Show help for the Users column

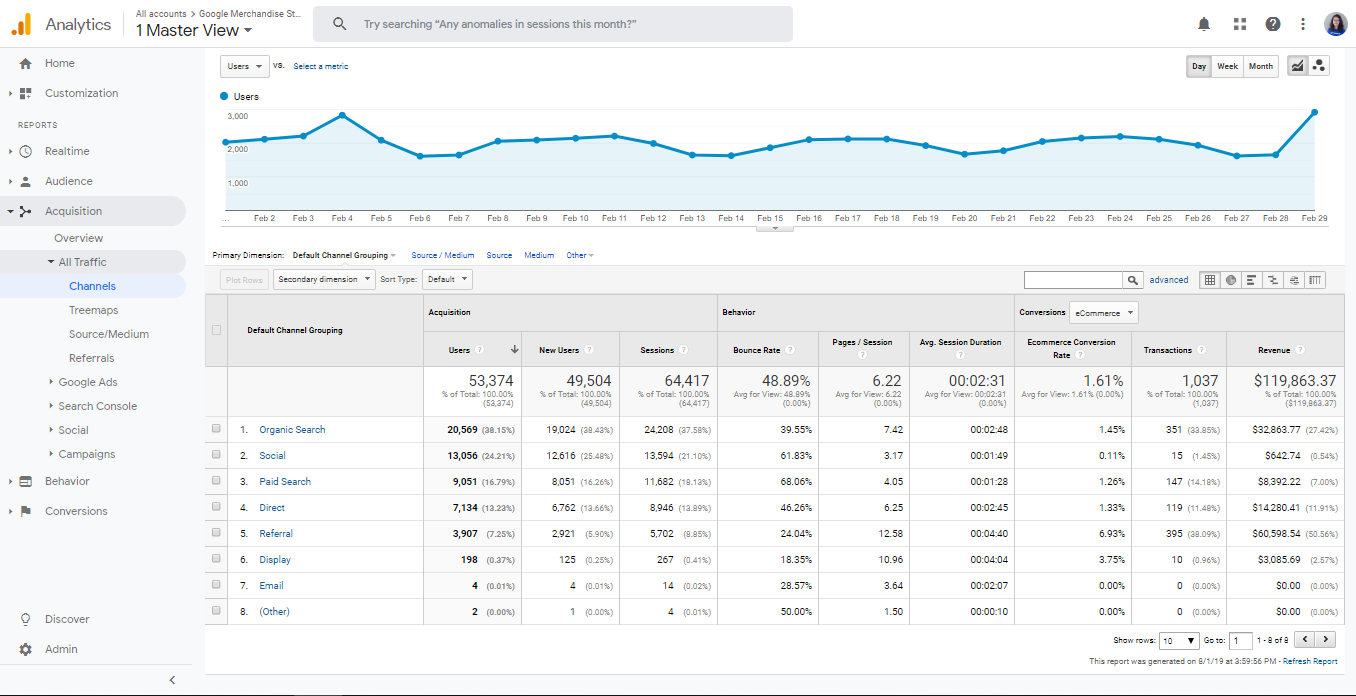(480, 350)
